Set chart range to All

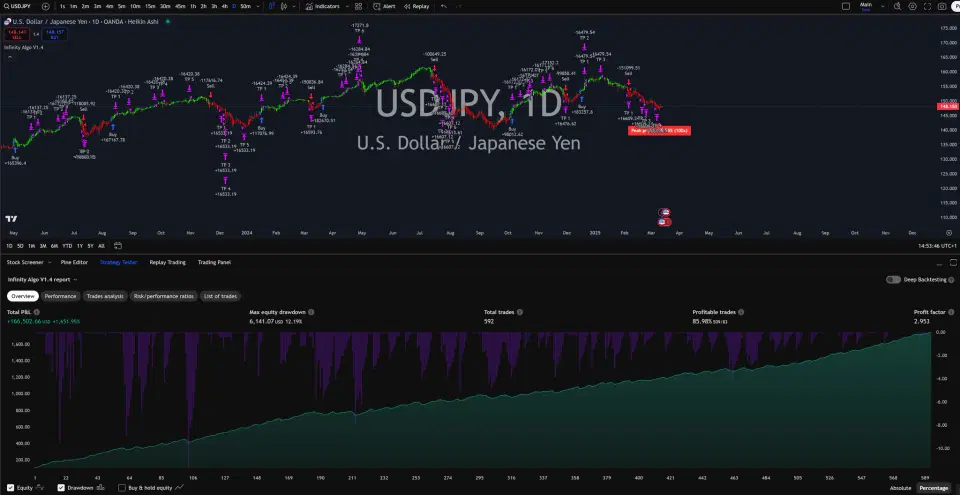(x=101, y=246)
